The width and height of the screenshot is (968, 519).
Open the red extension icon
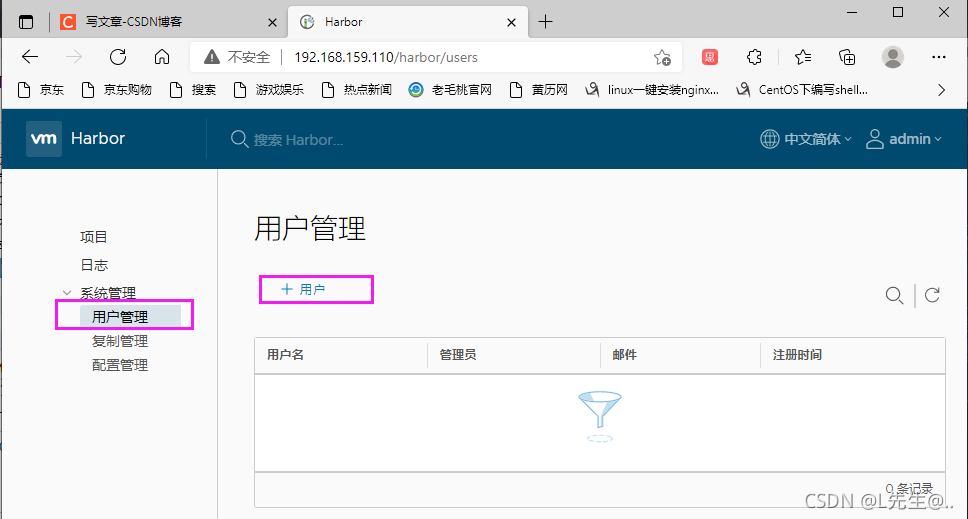tap(710, 57)
